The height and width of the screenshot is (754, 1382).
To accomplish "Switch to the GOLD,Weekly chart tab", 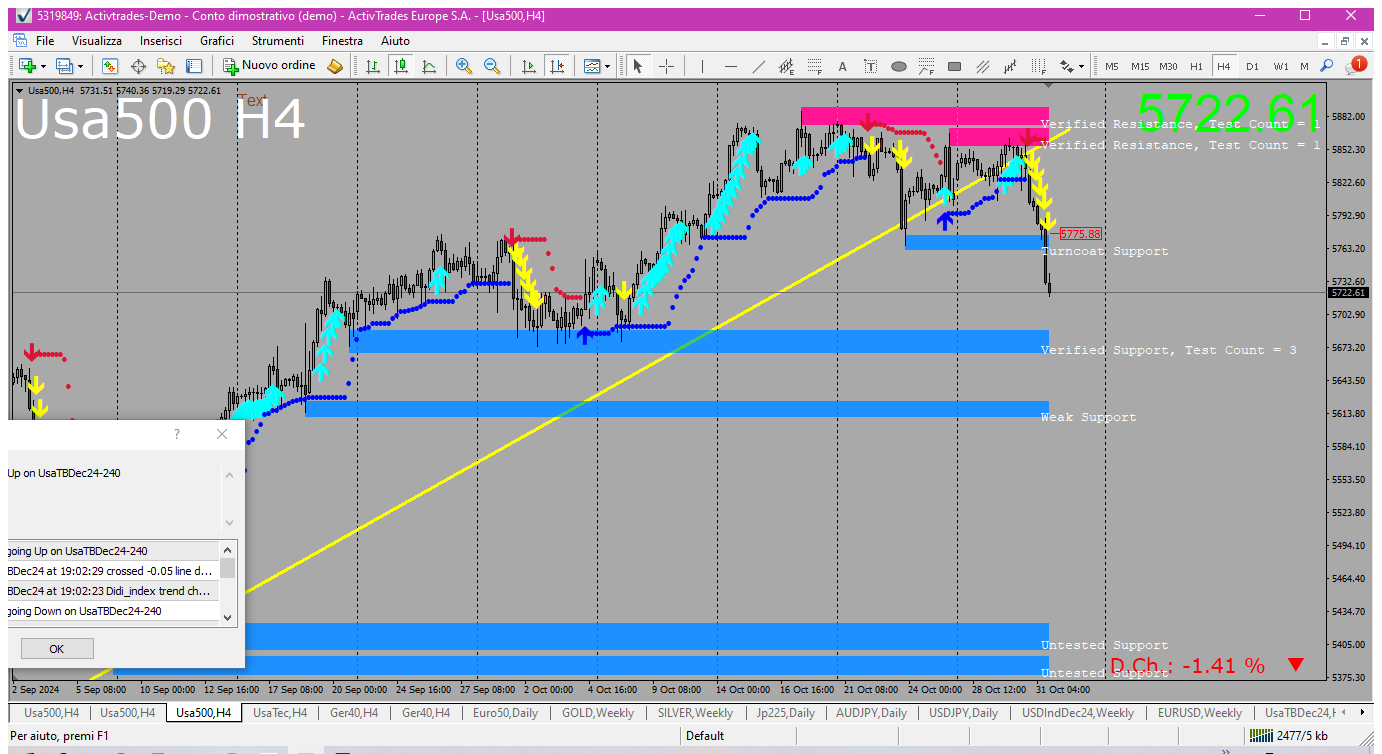I will coord(597,713).
